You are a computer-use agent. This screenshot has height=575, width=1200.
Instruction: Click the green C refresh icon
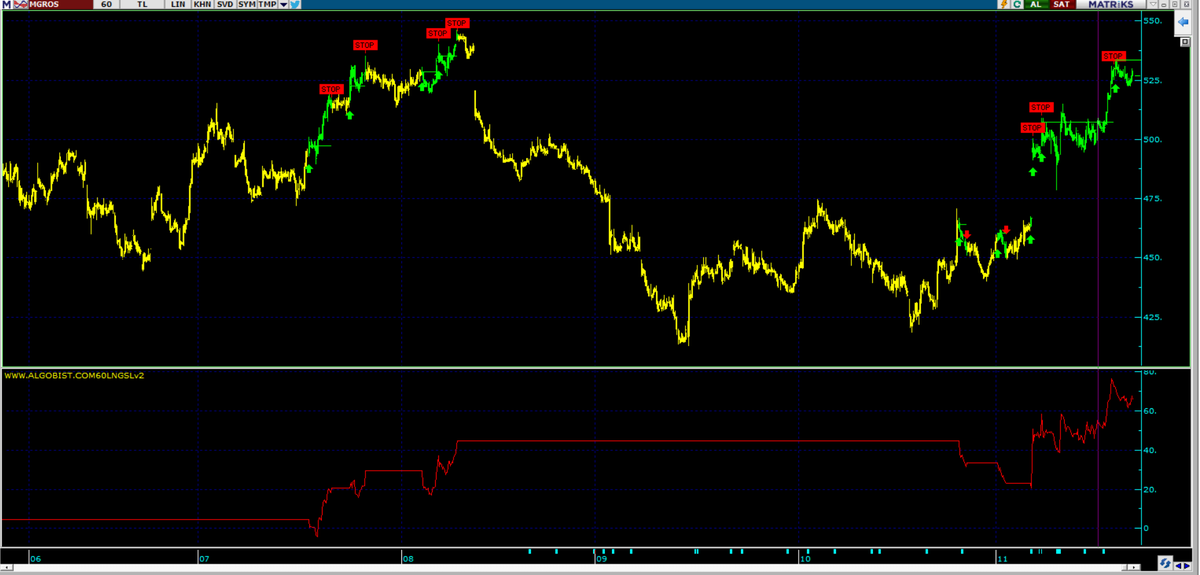click(x=1017, y=4)
